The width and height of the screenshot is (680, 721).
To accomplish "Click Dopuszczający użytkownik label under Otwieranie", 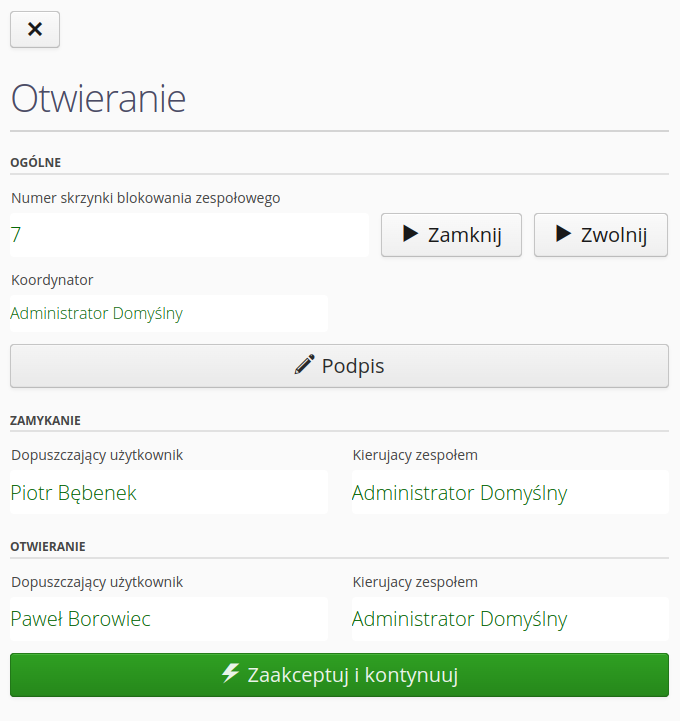I will [97, 581].
